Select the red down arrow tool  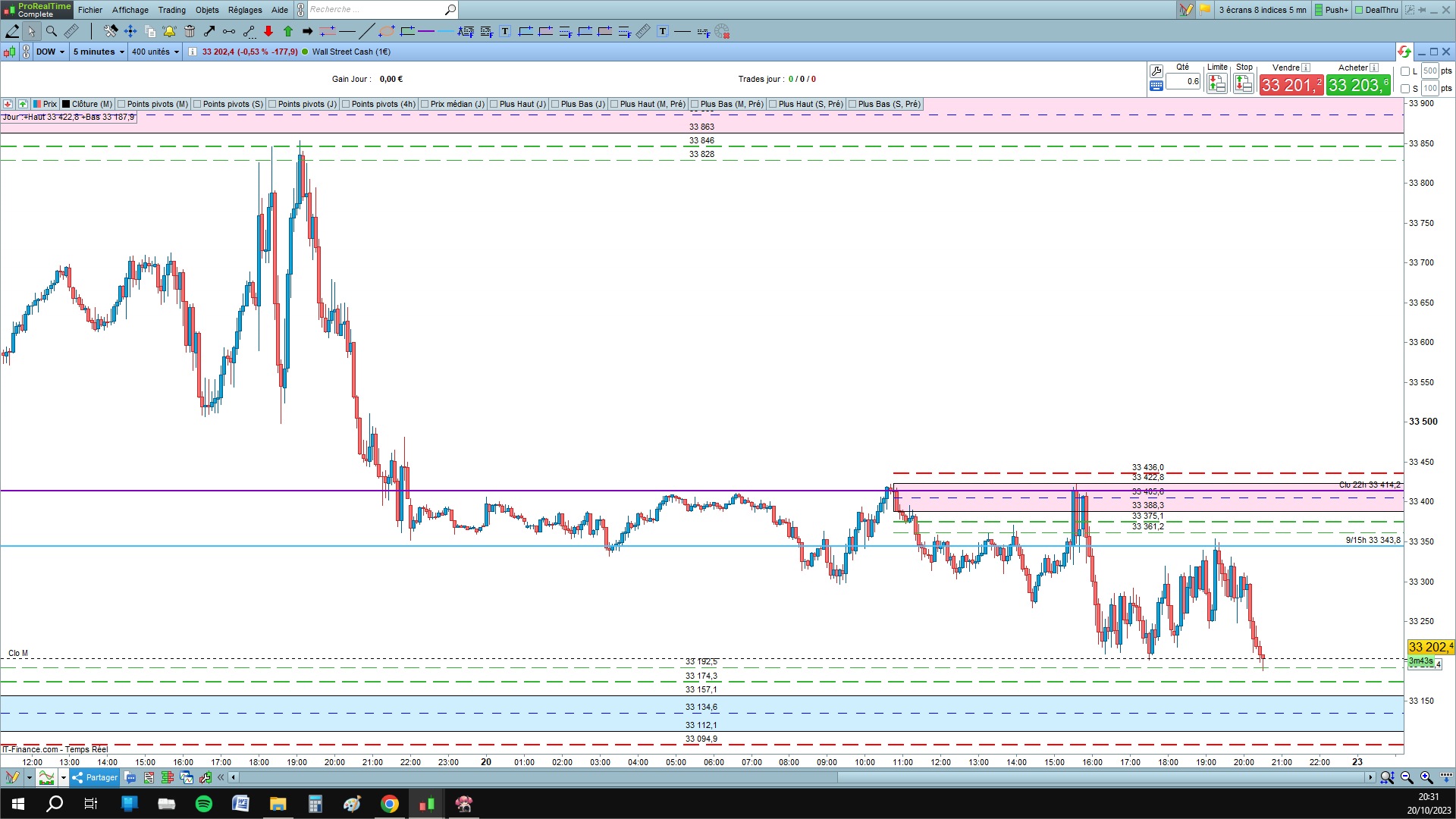pos(268,31)
